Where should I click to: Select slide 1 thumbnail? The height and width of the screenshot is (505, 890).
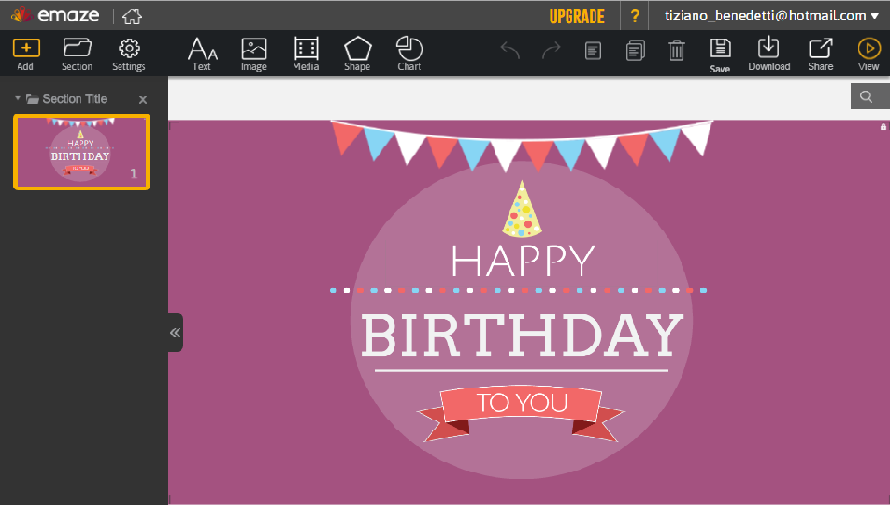(82, 152)
